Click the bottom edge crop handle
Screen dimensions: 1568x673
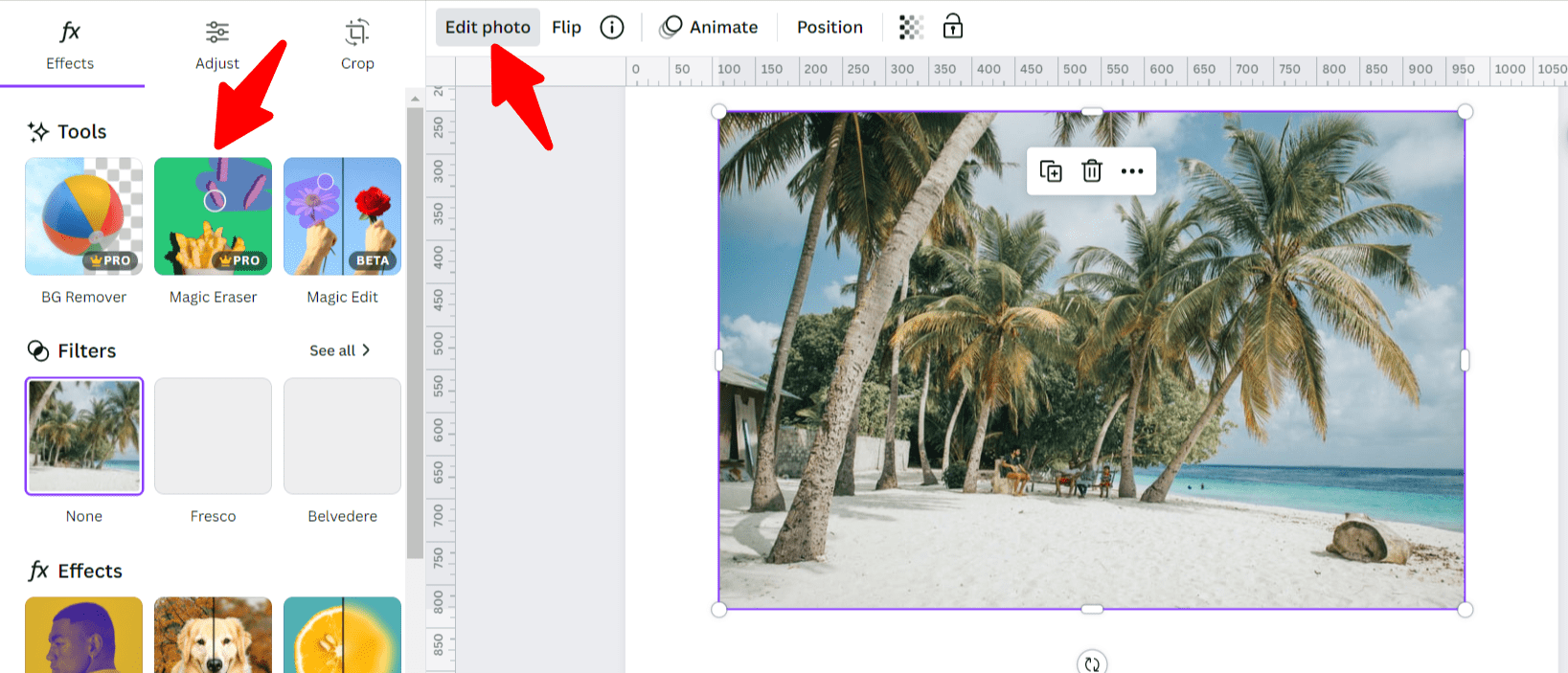[x=1092, y=609]
